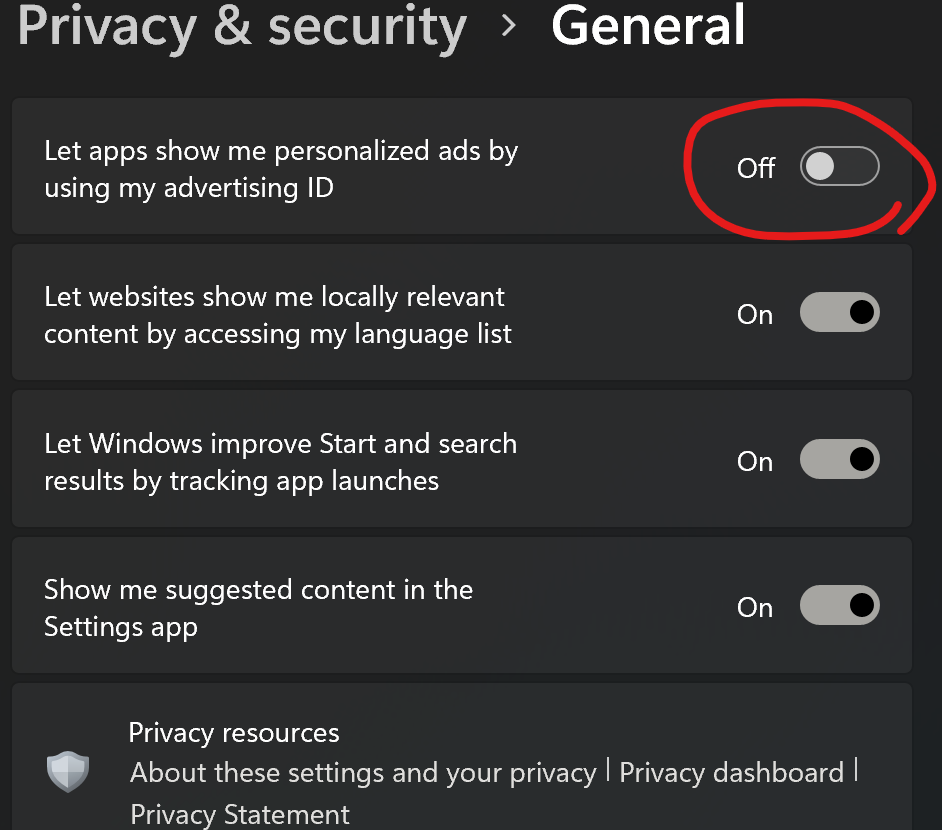The height and width of the screenshot is (830, 942).
Task: Click the General page title
Action: pyautogui.click(x=648, y=26)
